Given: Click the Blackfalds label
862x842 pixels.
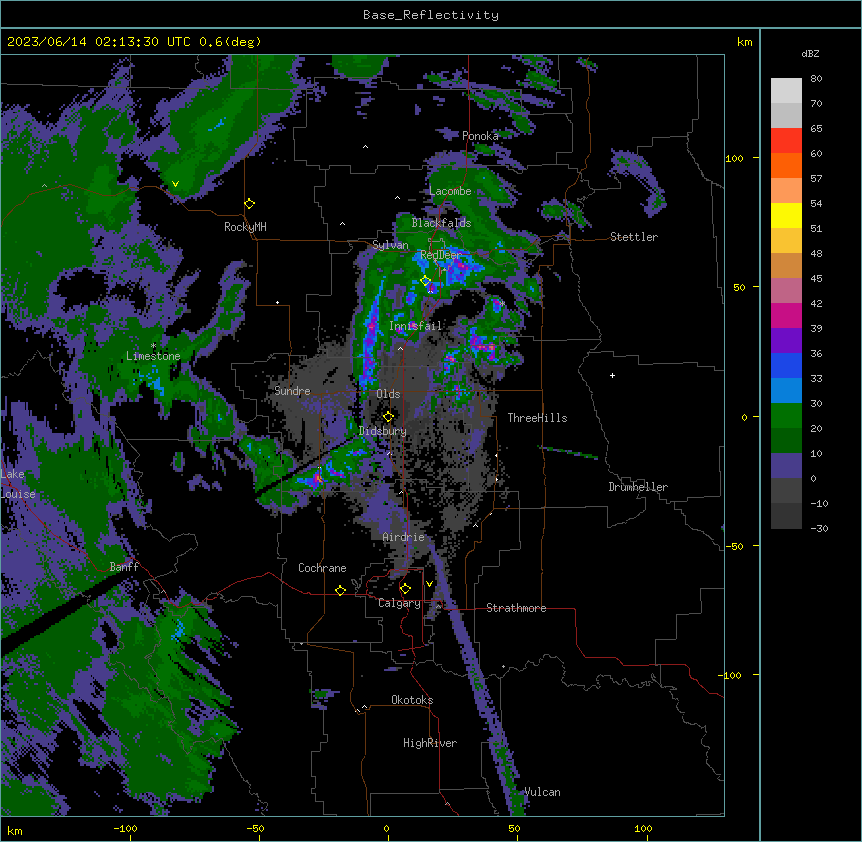Looking at the screenshot, I should (x=441, y=223).
